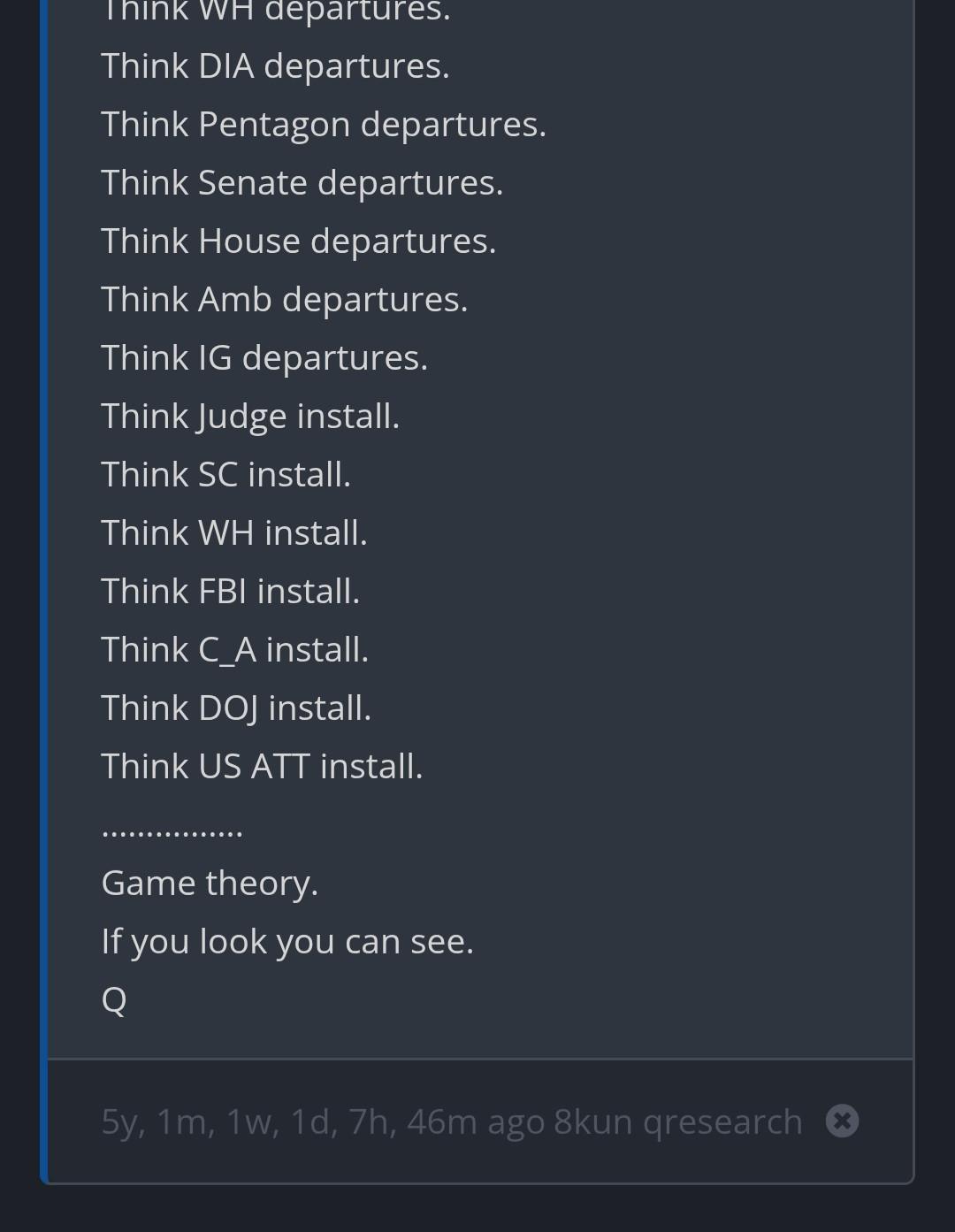This screenshot has width=955, height=1232.
Task: Click the "Think DOJ install." line
Action: click(x=236, y=708)
